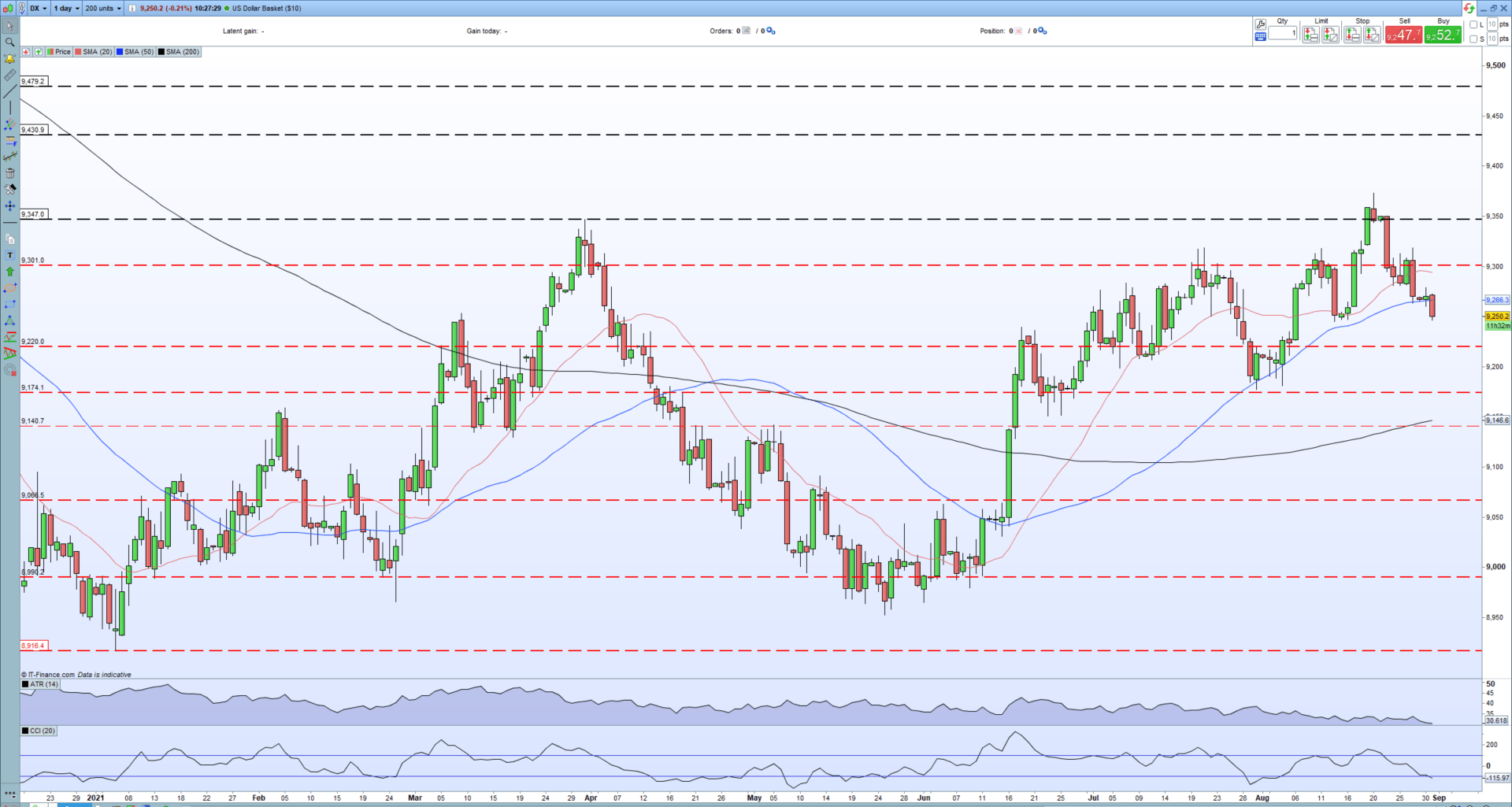Enable the S checkbox for stop points
1512x807 pixels.
point(1473,39)
